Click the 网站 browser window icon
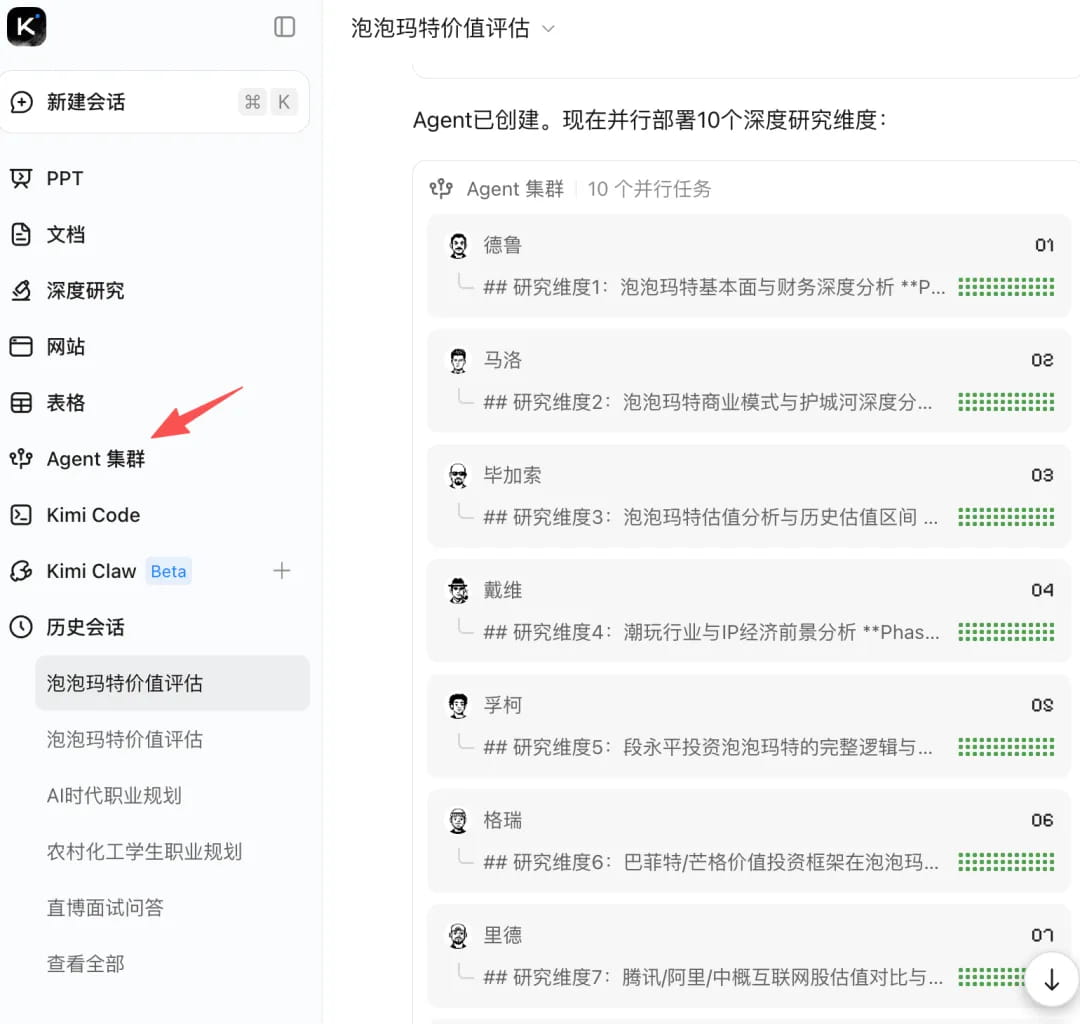The width and height of the screenshot is (1080, 1024). tap(21, 346)
